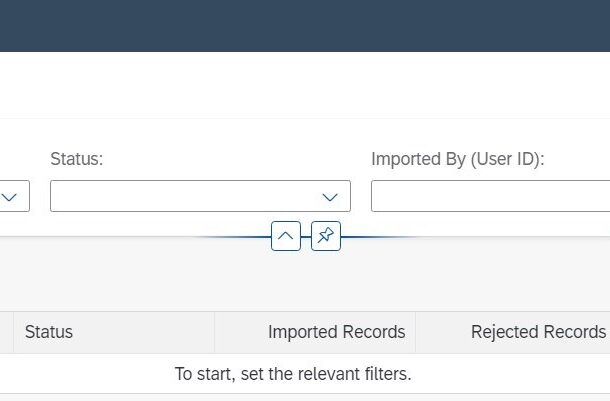Collapse the filter header using chevron-up button
This screenshot has height=401, width=610.
[286, 236]
